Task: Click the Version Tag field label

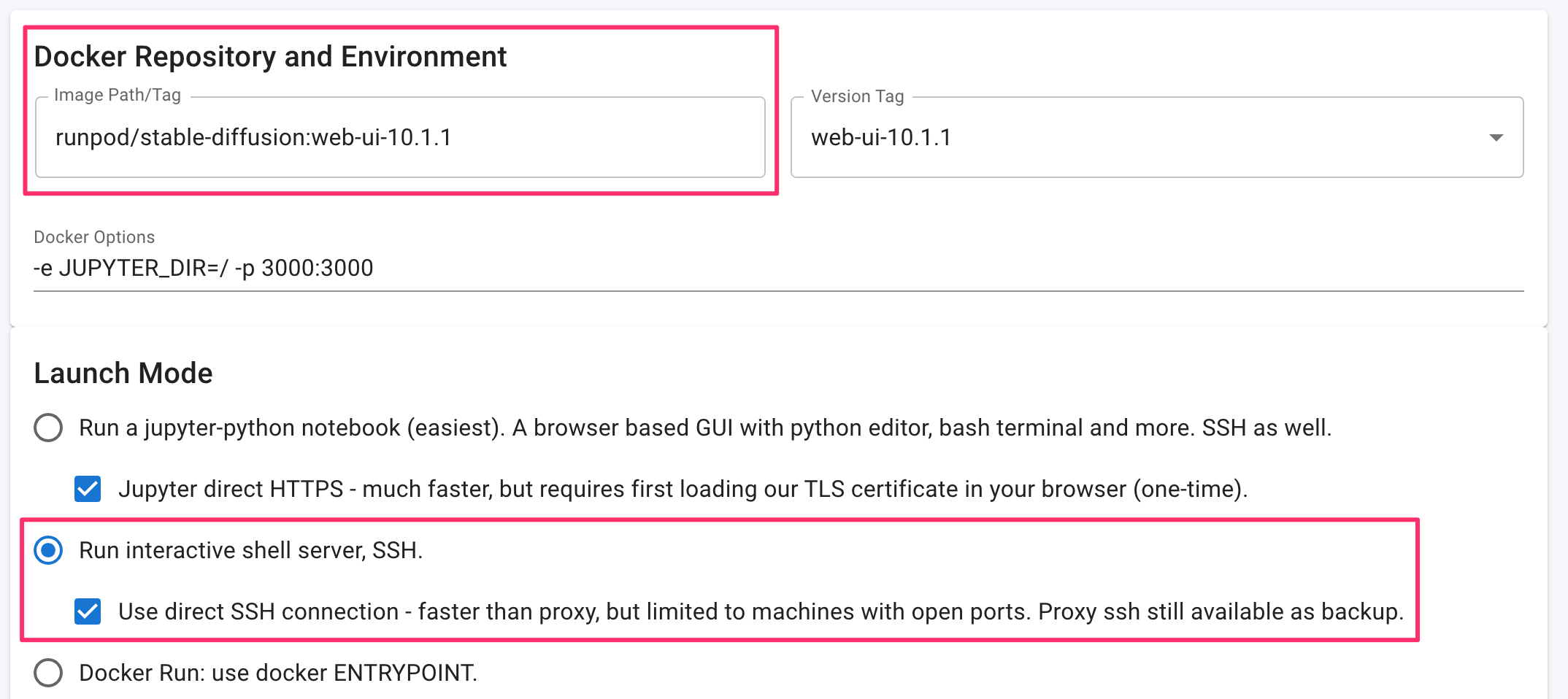Action: [x=857, y=97]
